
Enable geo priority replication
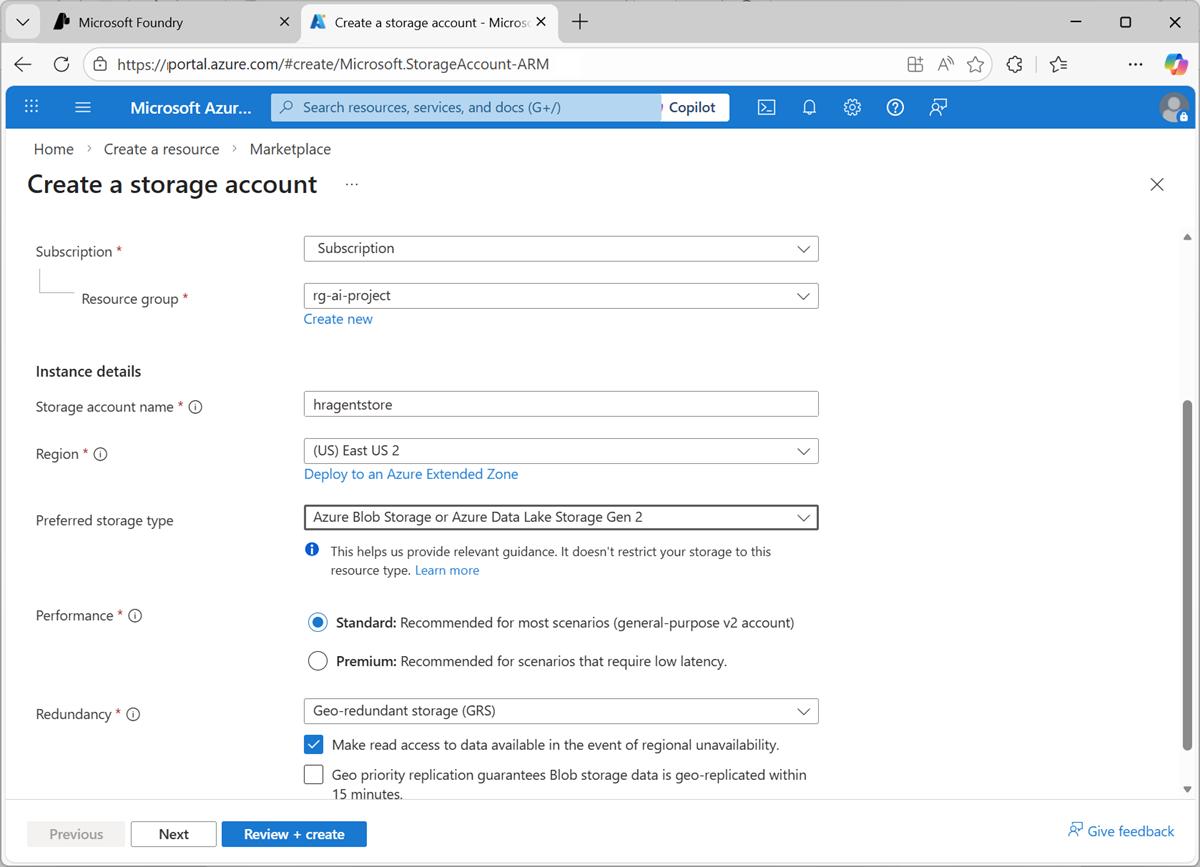pyautogui.click(x=313, y=774)
